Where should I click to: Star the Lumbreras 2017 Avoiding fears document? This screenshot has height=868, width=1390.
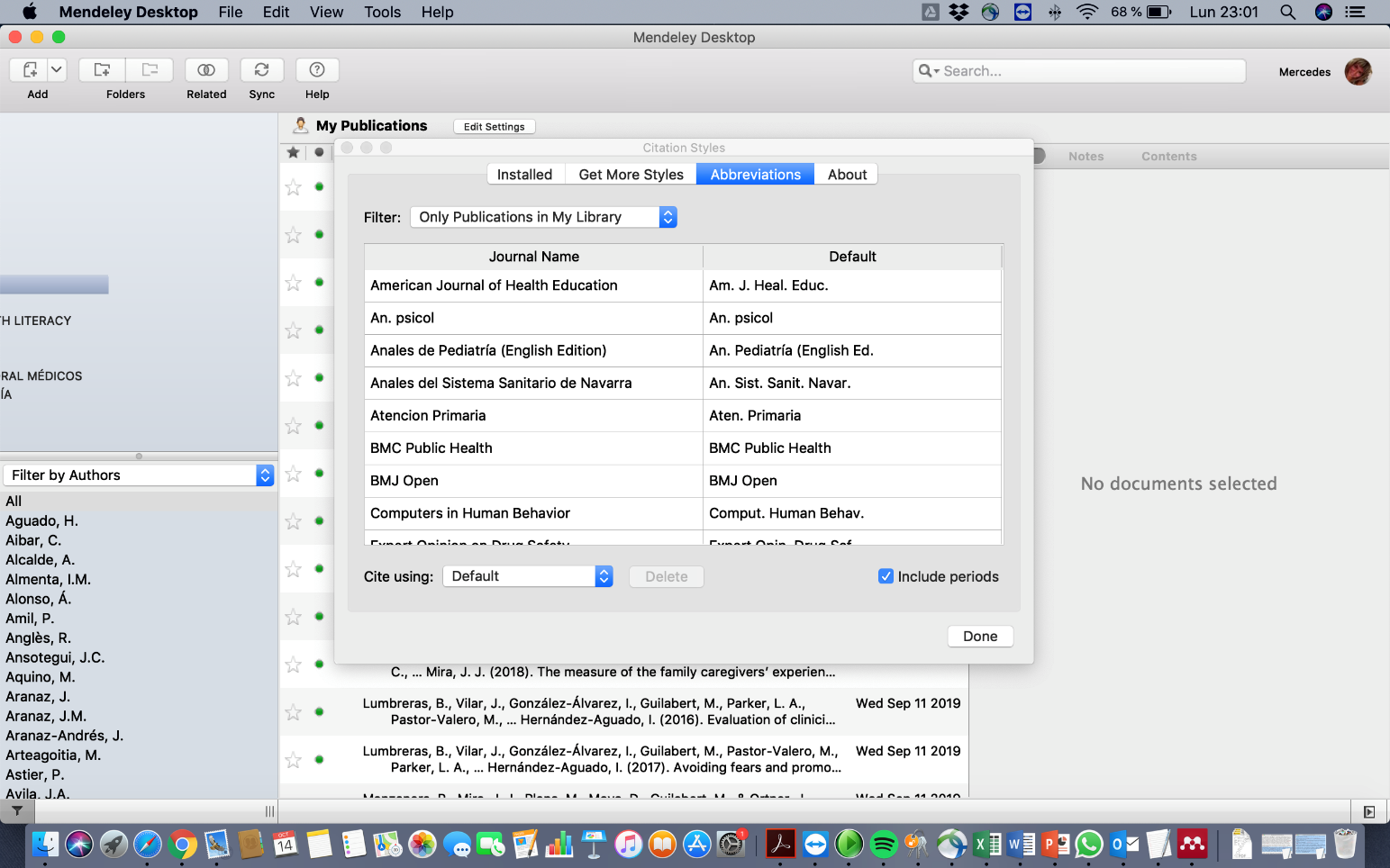click(x=294, y=760)
